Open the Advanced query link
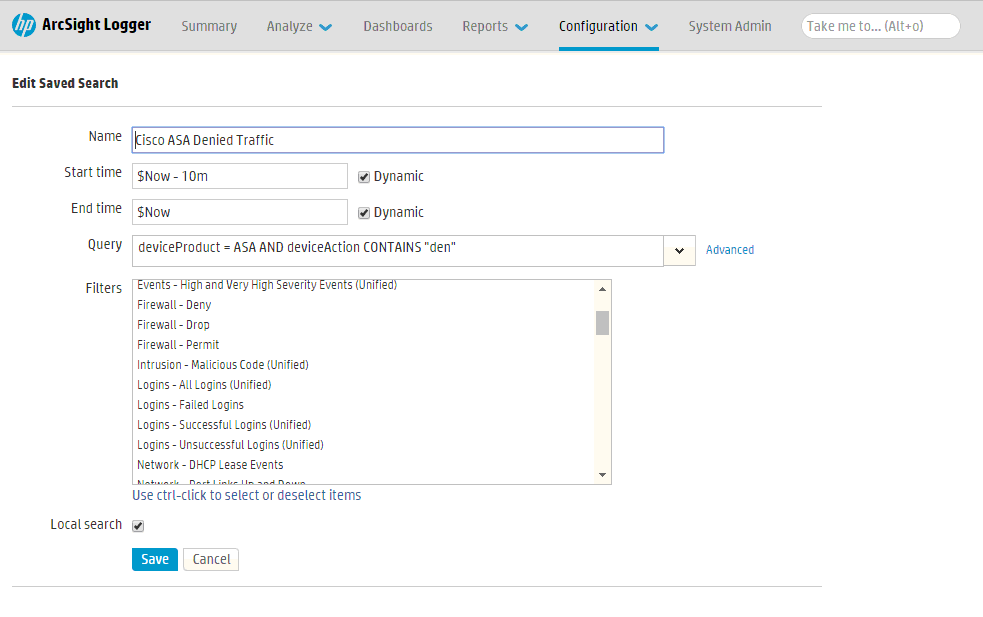The image size is (983, 617). [x=730, y=250]
